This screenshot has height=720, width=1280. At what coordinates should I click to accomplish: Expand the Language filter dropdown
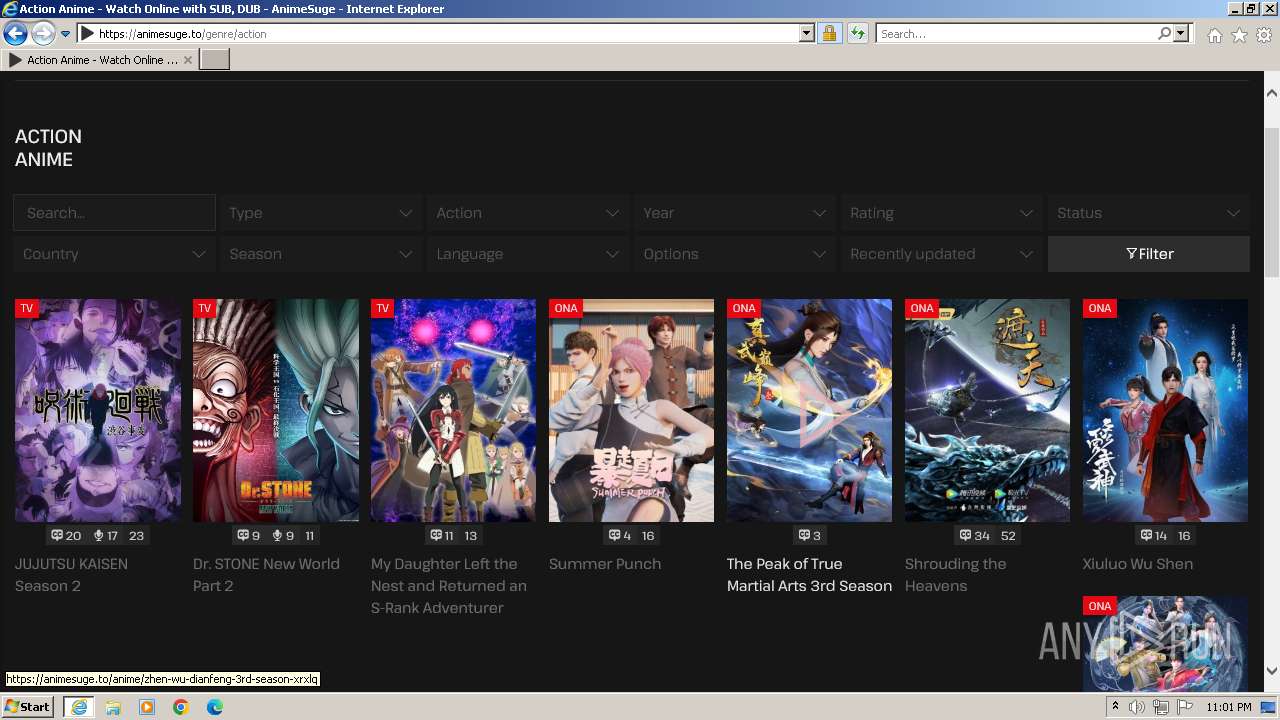528,254
